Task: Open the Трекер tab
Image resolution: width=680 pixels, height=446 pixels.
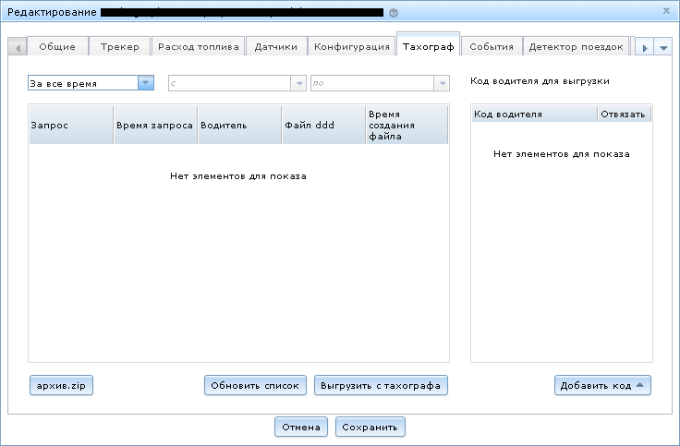Action: (x=120, y=47)
